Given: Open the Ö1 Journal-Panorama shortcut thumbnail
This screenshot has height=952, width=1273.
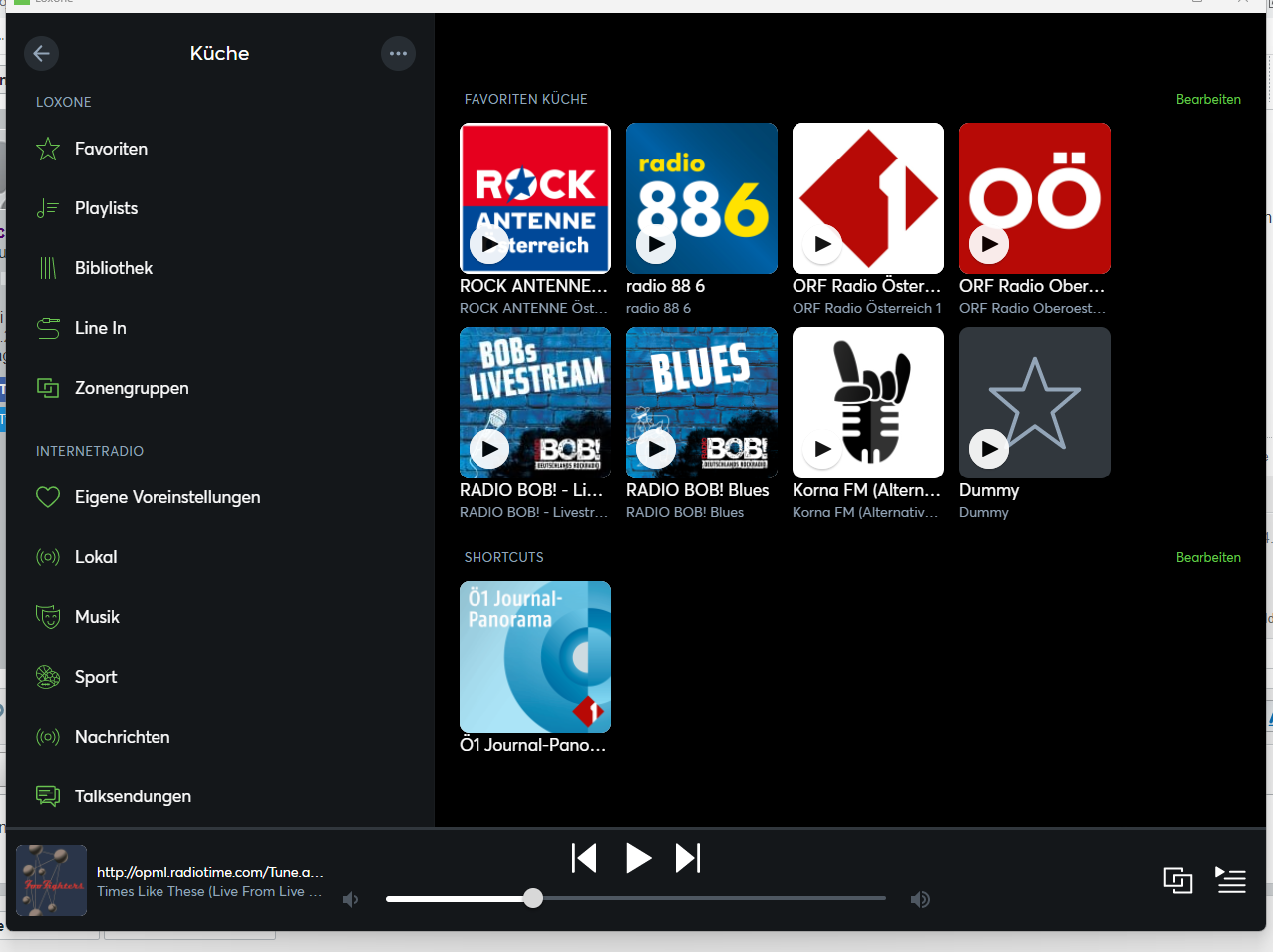Looking at the screenshot, I should (535, 657).
